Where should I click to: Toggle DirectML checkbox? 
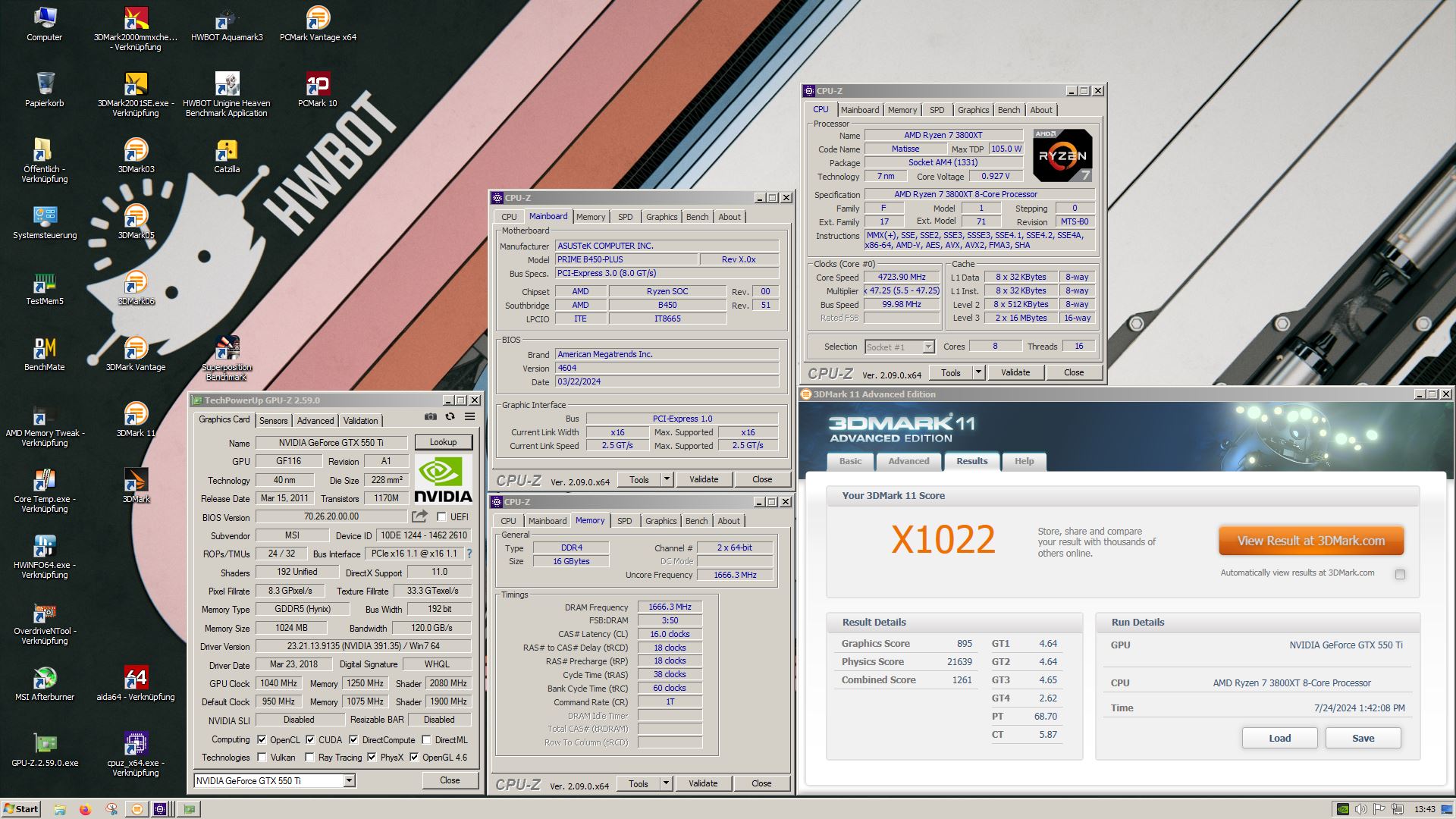[x=426, y=739]
